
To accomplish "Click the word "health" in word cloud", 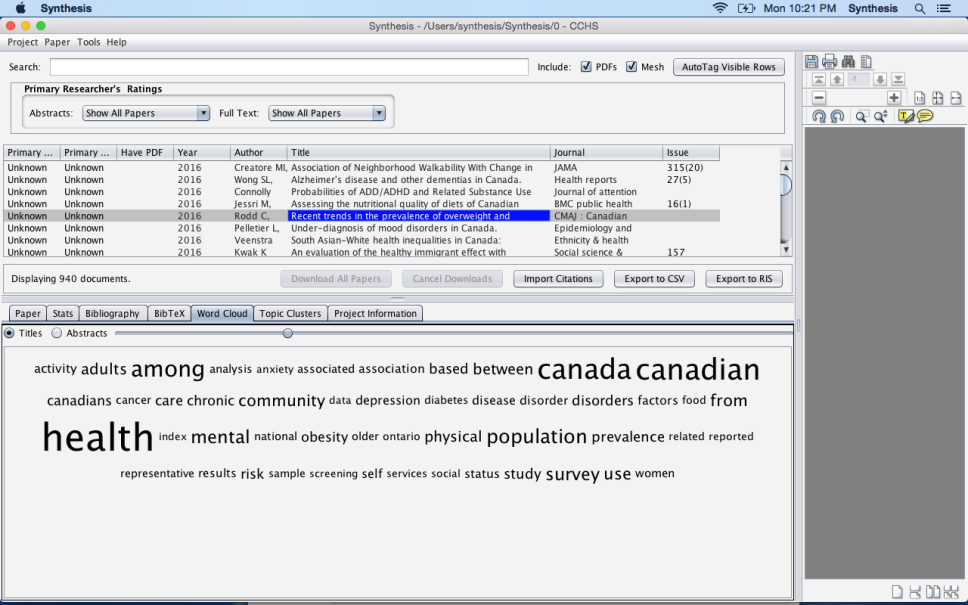I will click(x=98, y=436).
